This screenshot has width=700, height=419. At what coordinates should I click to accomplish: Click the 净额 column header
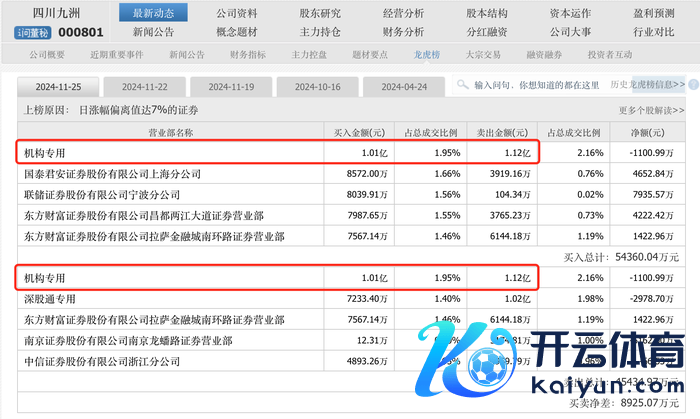tap(658, 132)
